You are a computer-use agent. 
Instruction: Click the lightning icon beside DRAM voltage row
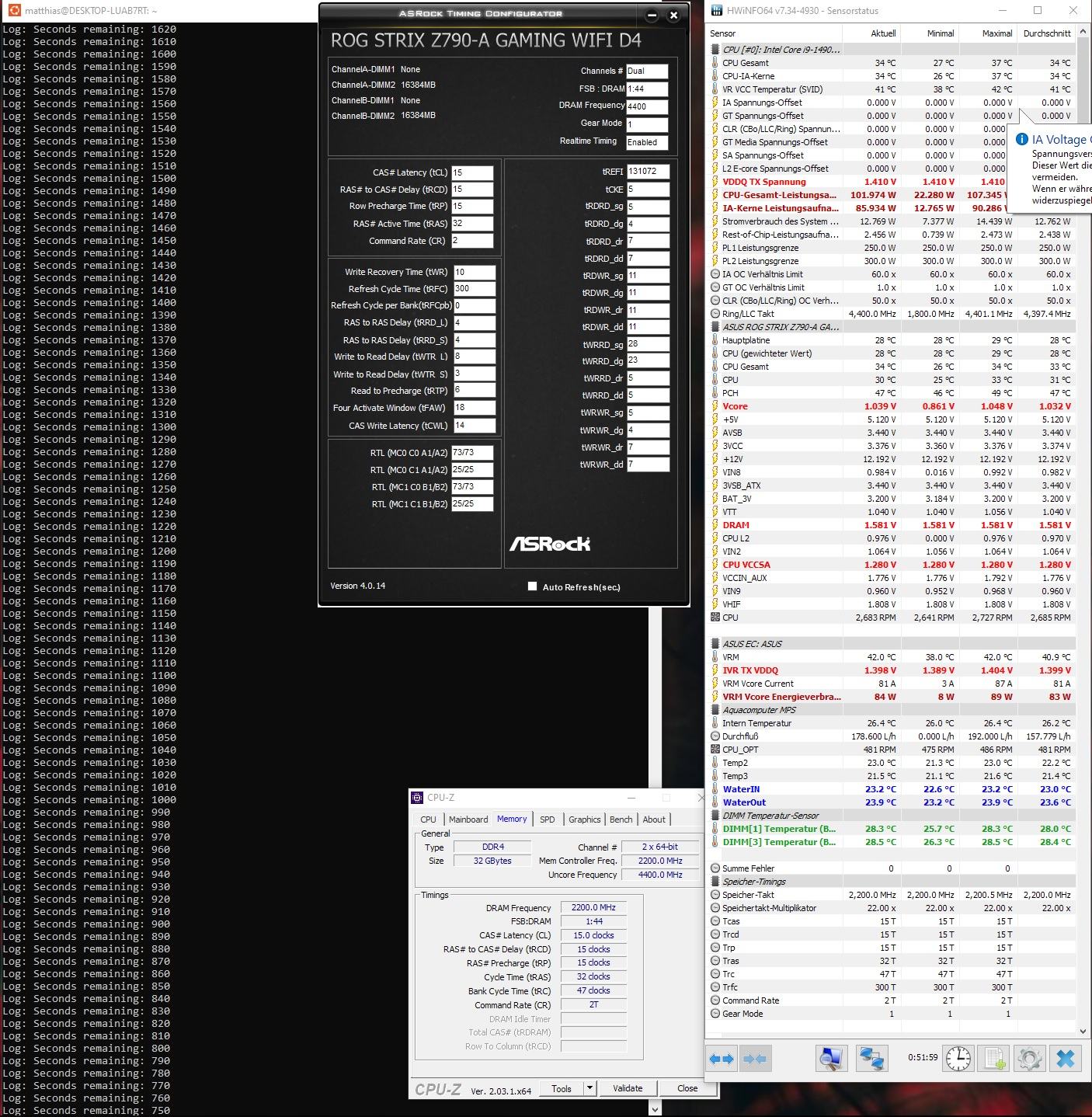click(x=715, y=525)
